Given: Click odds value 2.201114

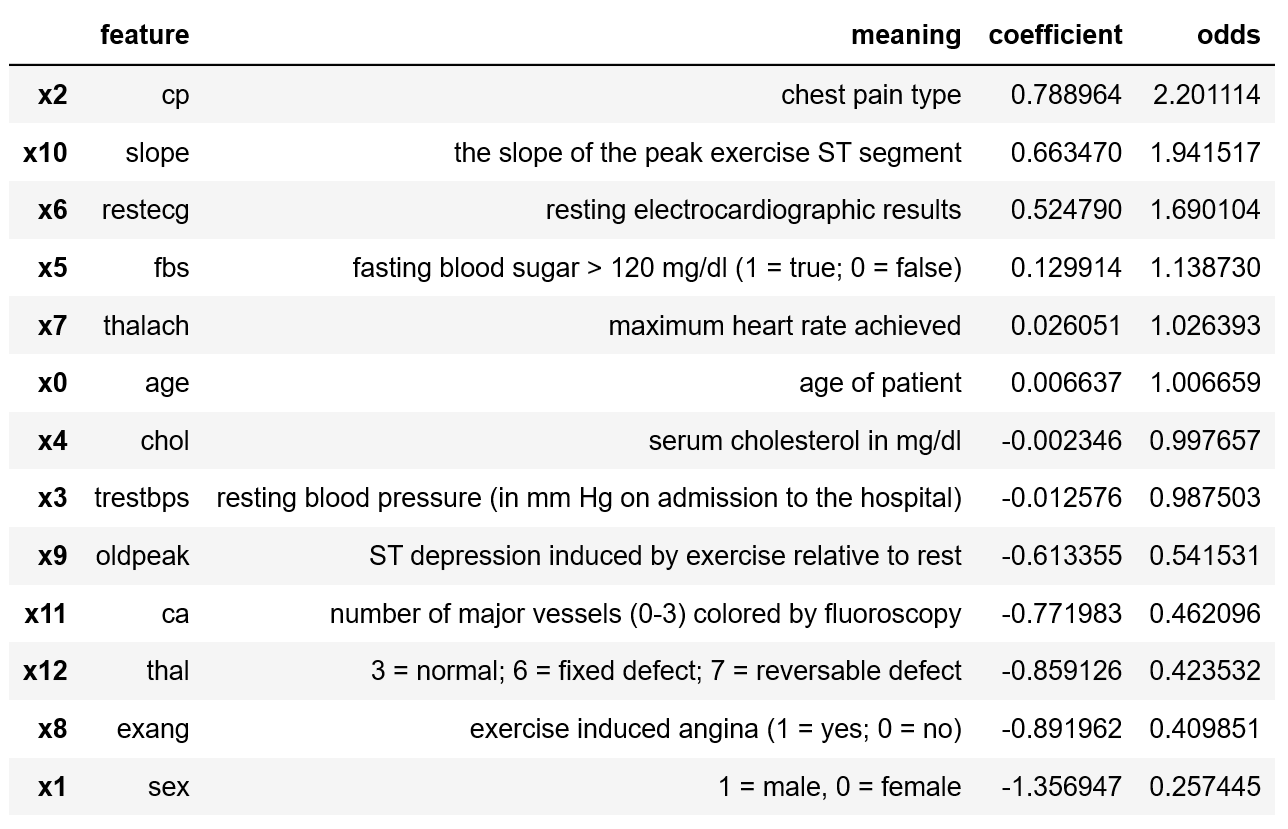Looking at the screenshot, I should point(1205,95).
